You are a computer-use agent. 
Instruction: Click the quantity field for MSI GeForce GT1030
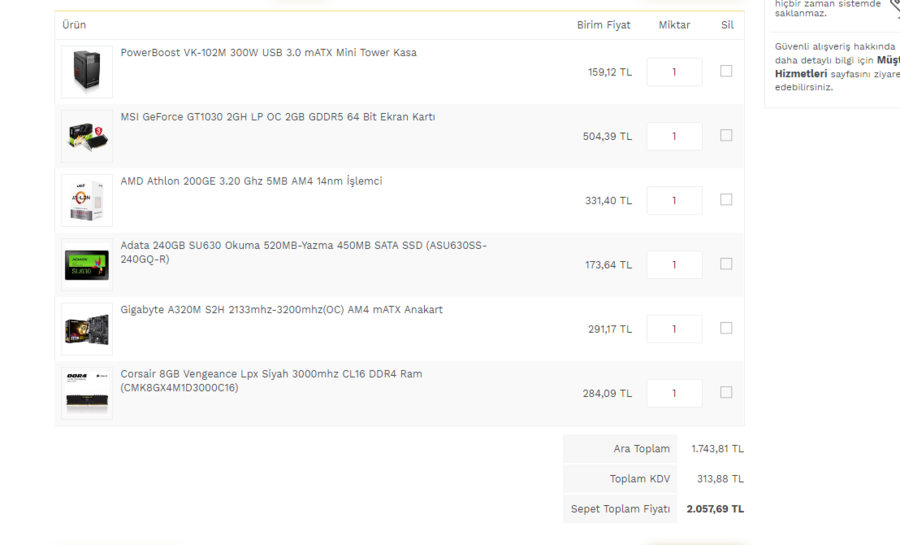(x=674, y=136)
